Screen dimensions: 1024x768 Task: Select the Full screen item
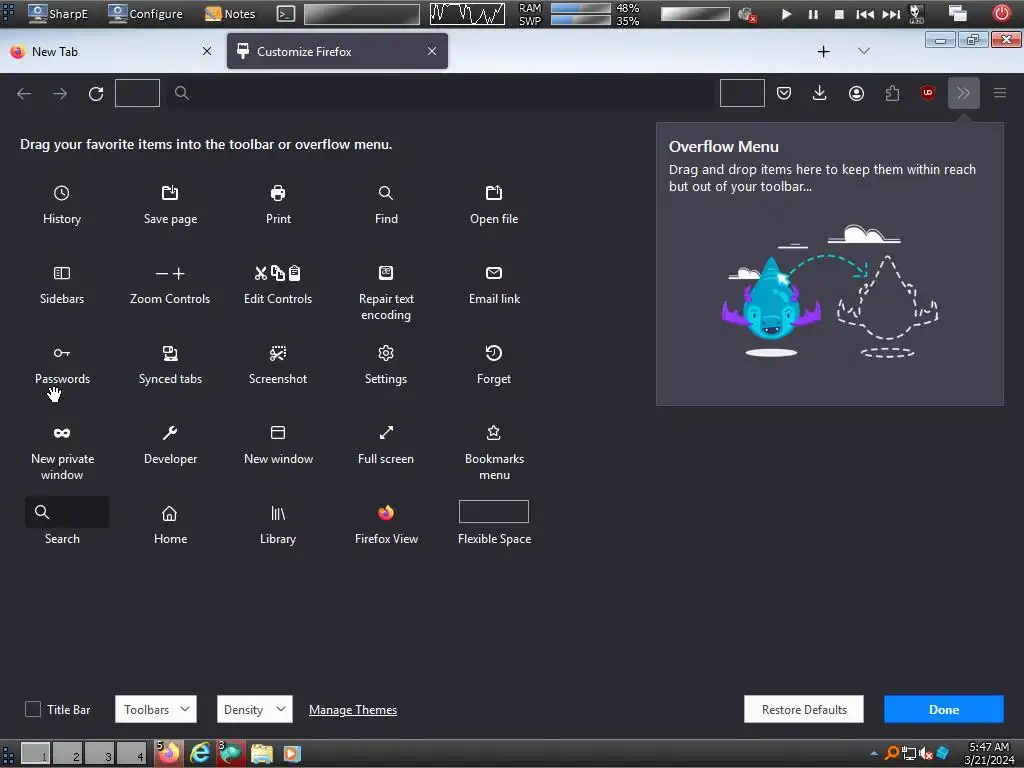(386, 445)
